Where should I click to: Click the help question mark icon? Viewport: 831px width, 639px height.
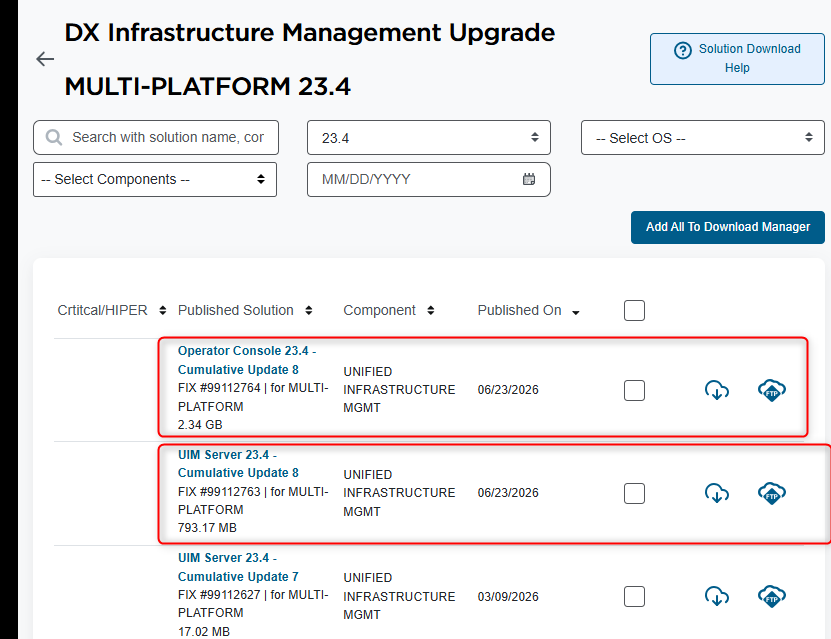(x=683, y=50)
